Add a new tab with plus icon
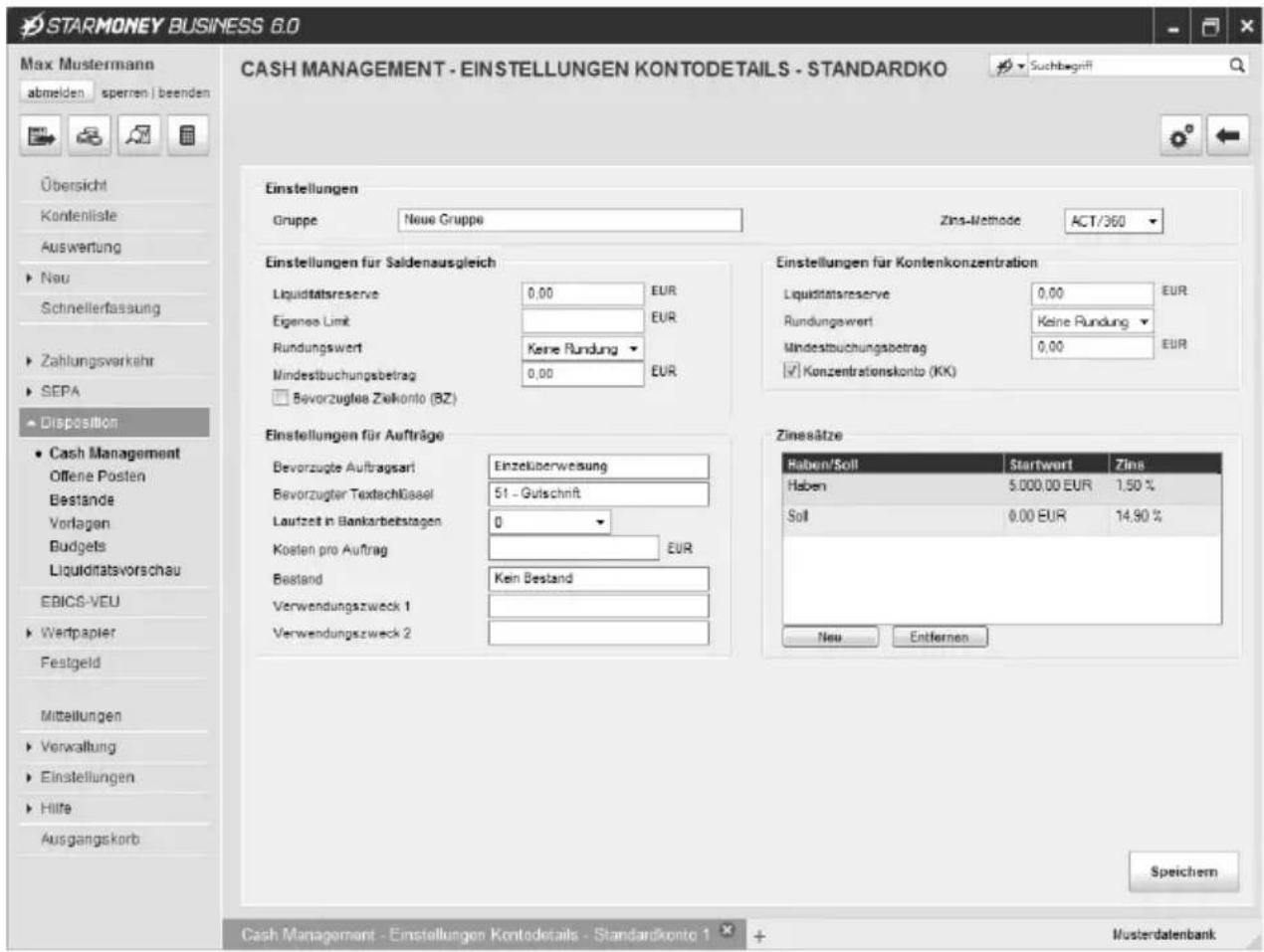The image size is (1264, 952). [758, 936]
